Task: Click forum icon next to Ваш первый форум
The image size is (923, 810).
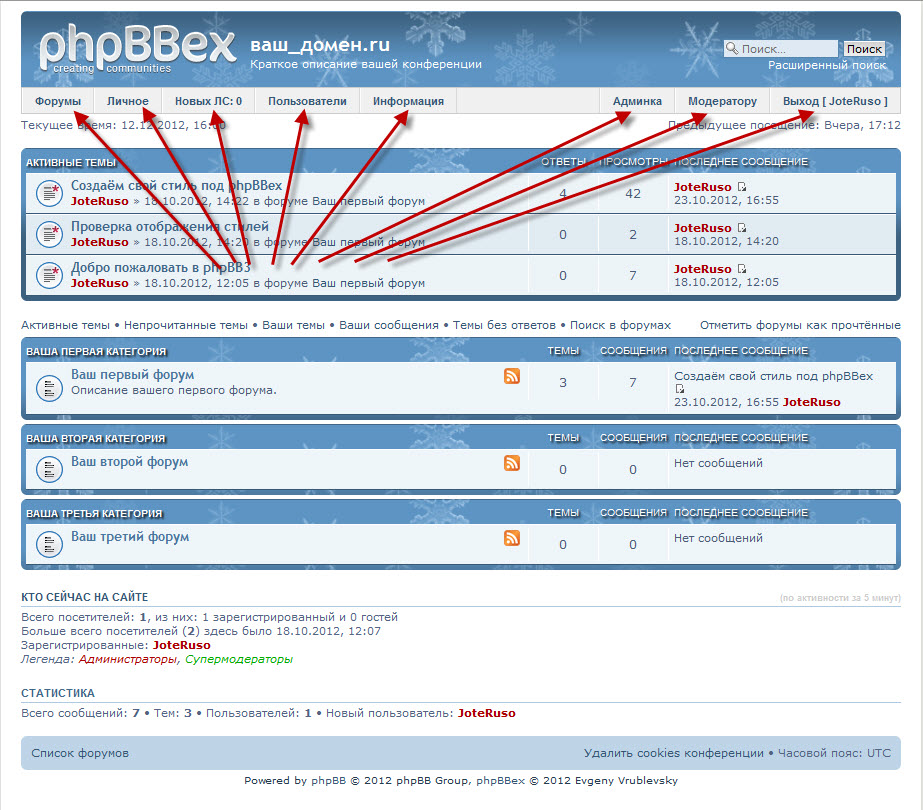Action: (x=50, y=388)
